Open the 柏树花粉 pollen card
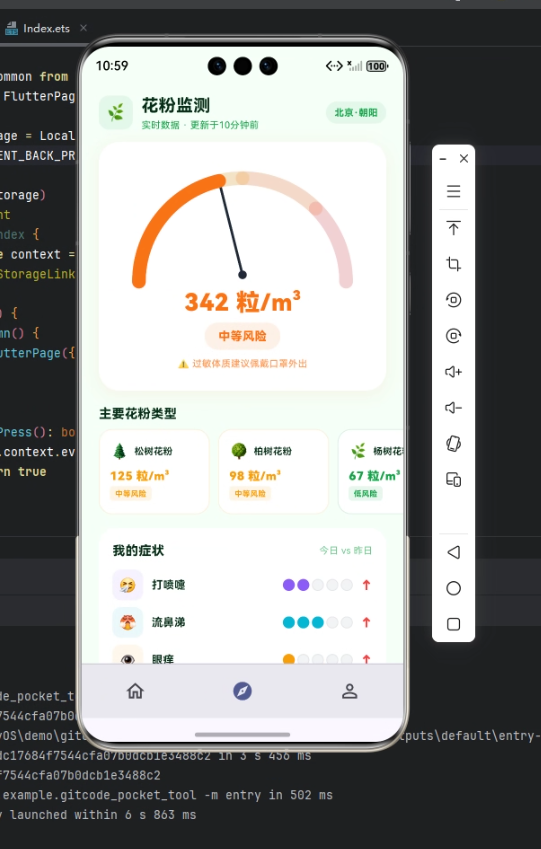 pos(273,471)
